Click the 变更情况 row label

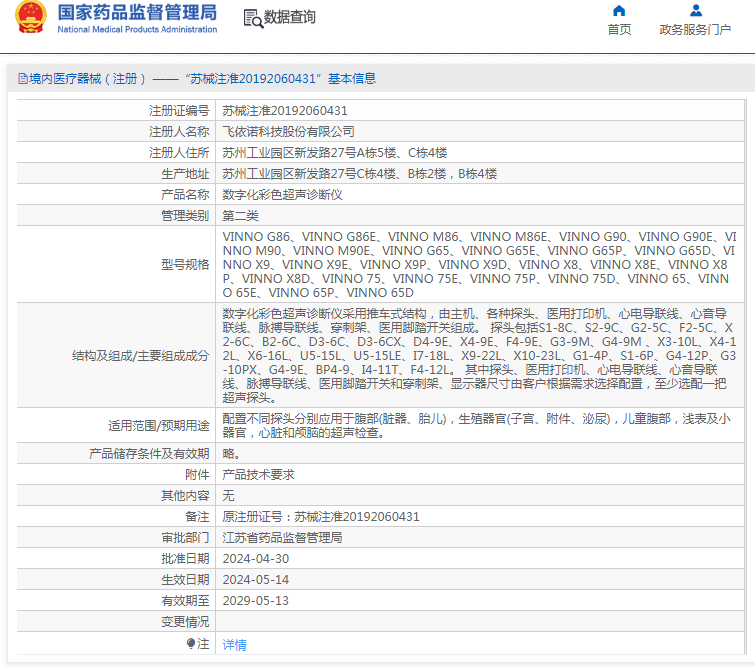[x=185, y=622]
